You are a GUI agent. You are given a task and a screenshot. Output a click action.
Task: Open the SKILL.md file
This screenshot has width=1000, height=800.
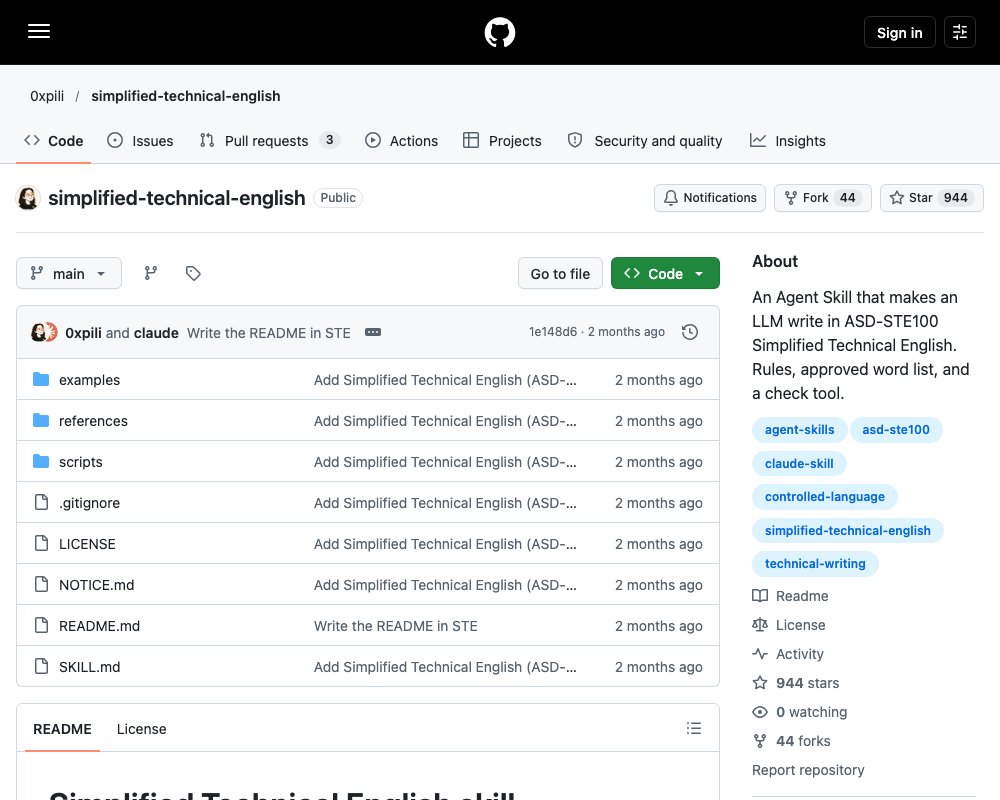point(89,667)
